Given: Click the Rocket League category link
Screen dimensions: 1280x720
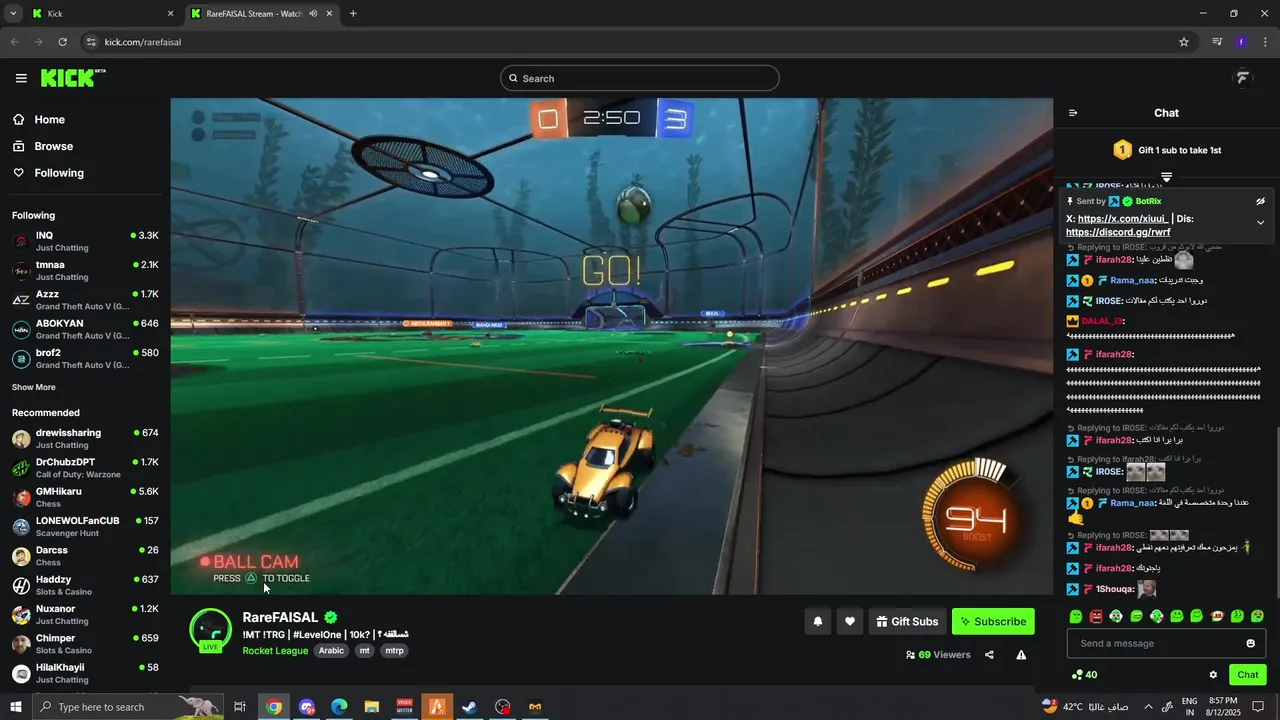Looking at the screenshot, I should pos(275,650).
